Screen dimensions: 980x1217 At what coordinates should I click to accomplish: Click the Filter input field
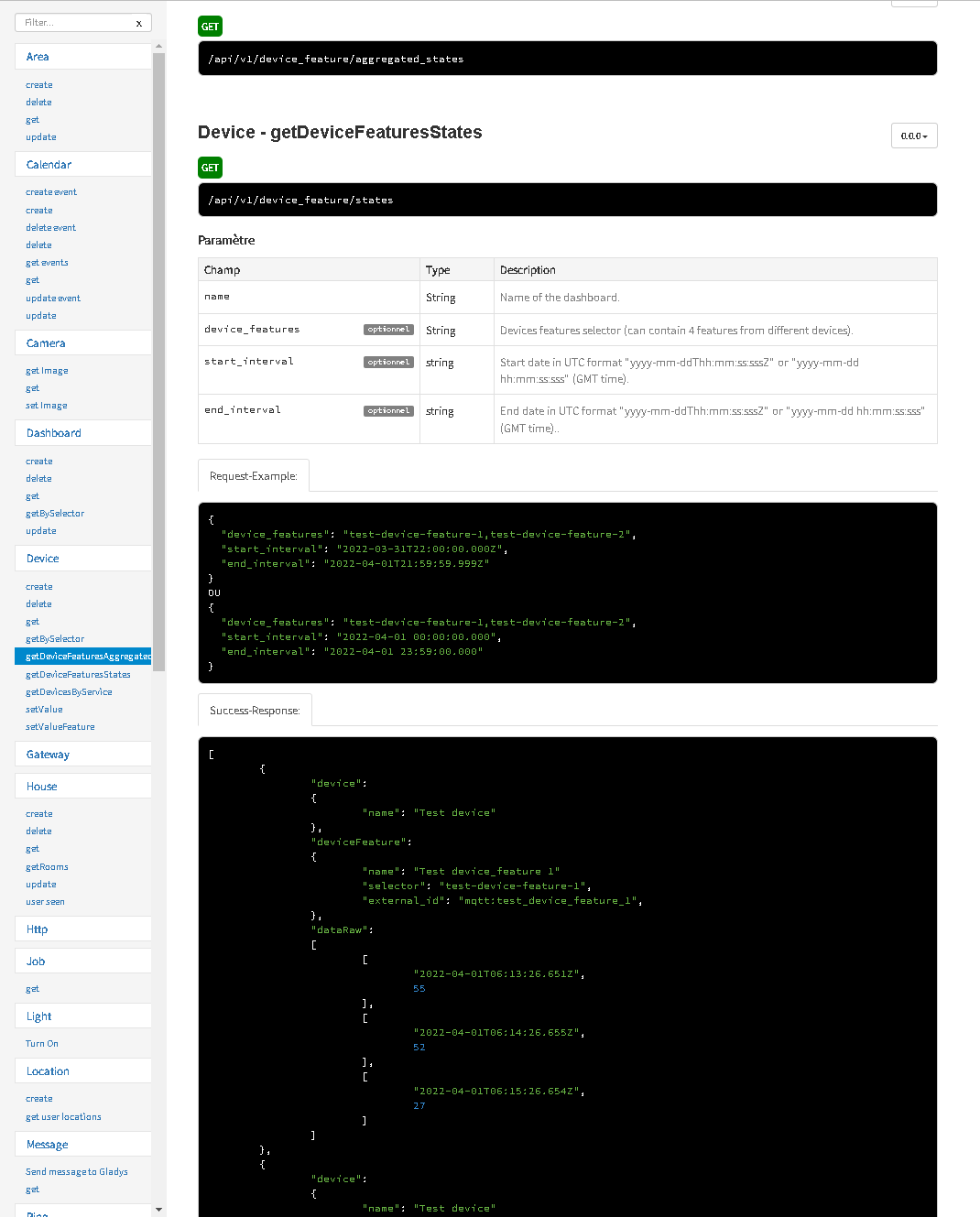(74, 23)
